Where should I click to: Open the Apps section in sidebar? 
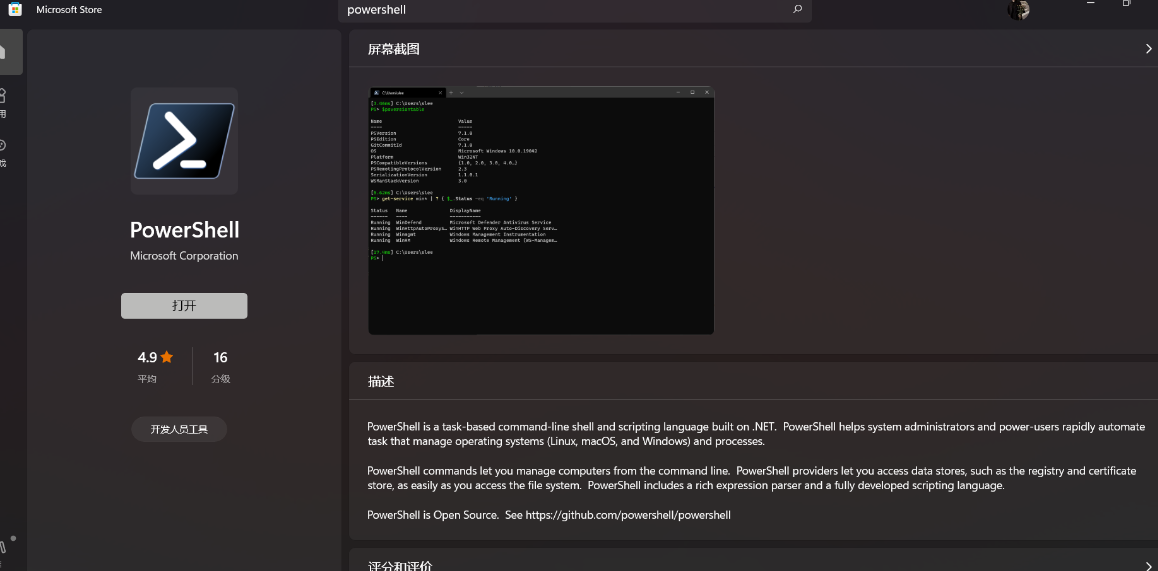pyautogui.click(x=3, y=102)
